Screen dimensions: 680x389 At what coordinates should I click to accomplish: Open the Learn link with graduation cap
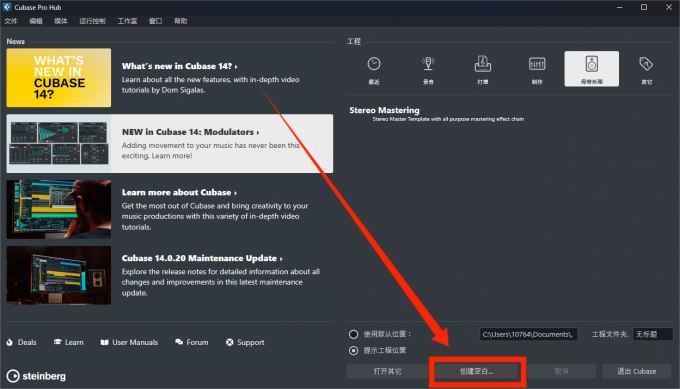(69, 342)
